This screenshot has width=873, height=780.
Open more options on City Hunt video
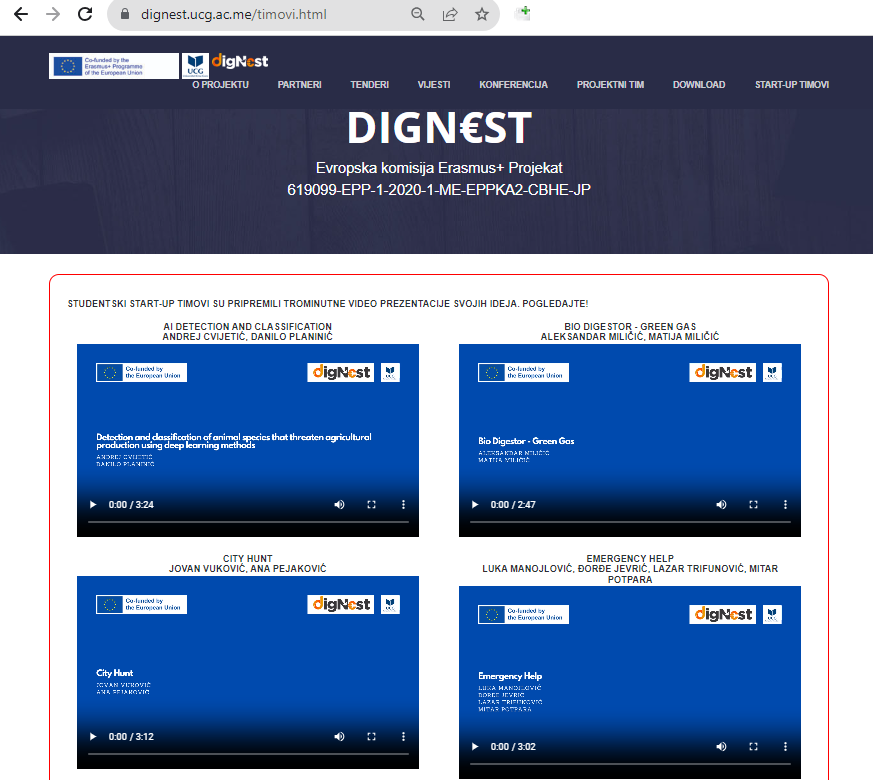[x=404, y=737]
